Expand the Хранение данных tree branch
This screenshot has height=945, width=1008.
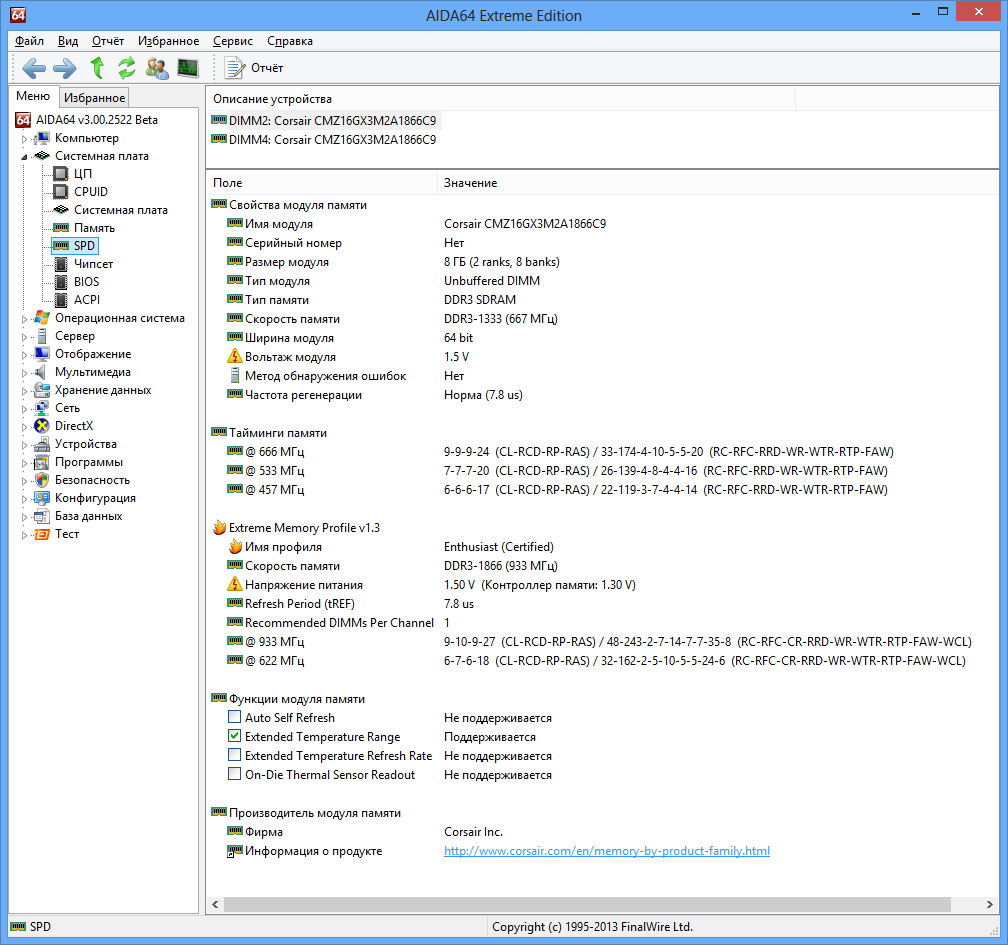24,390
